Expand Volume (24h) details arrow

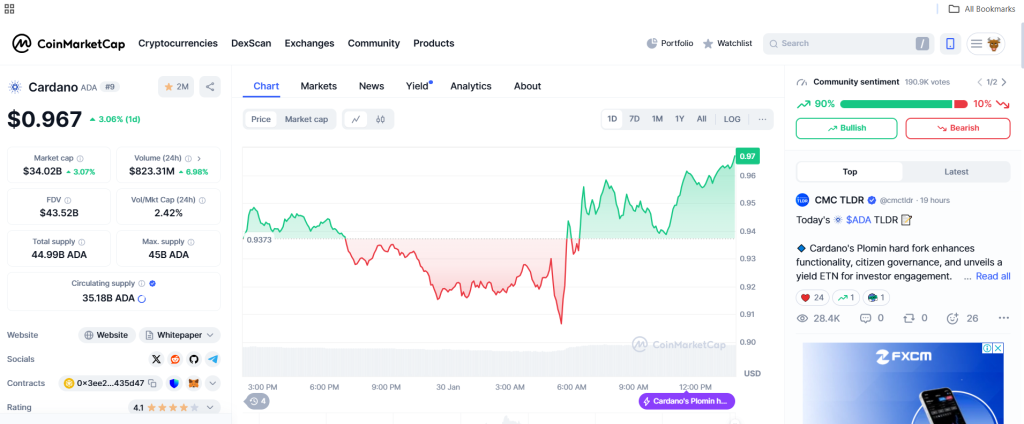coord(199,158)
